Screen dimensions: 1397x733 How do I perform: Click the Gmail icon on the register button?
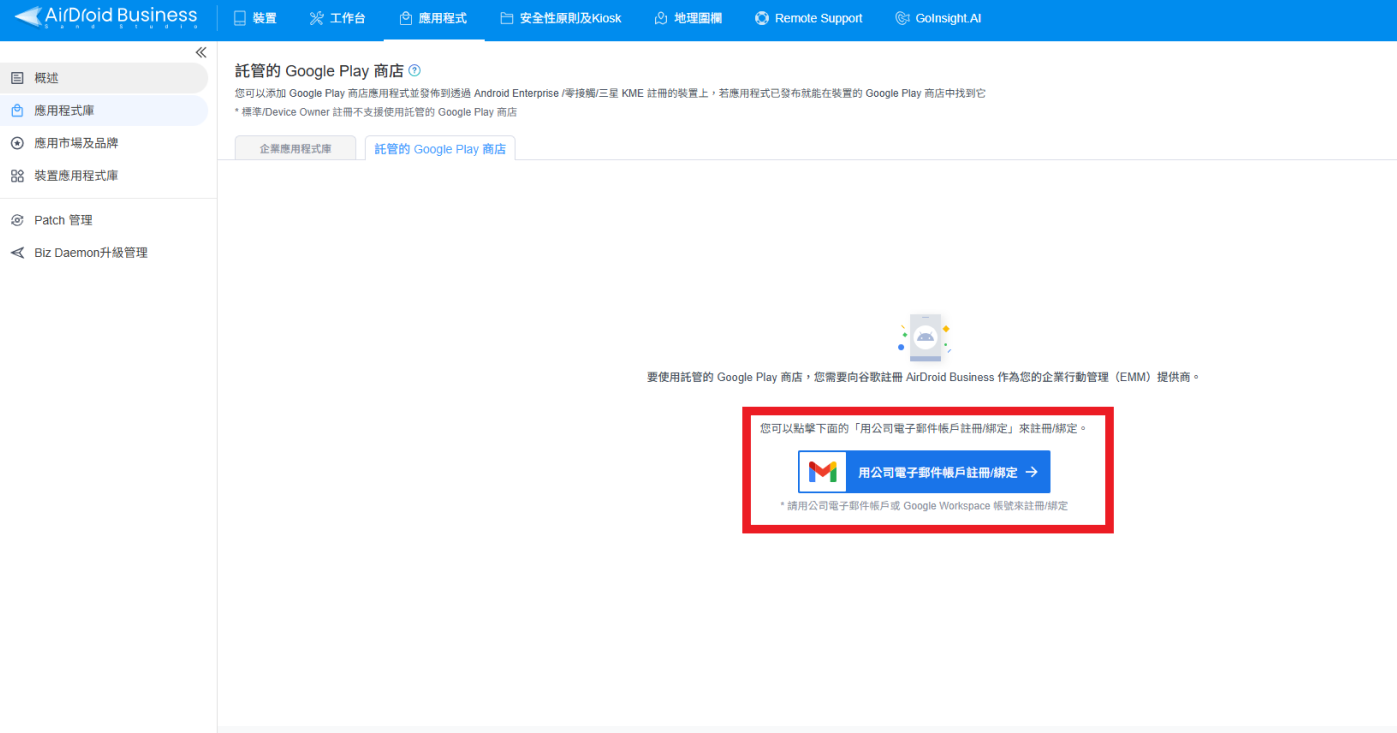[823, 472]
